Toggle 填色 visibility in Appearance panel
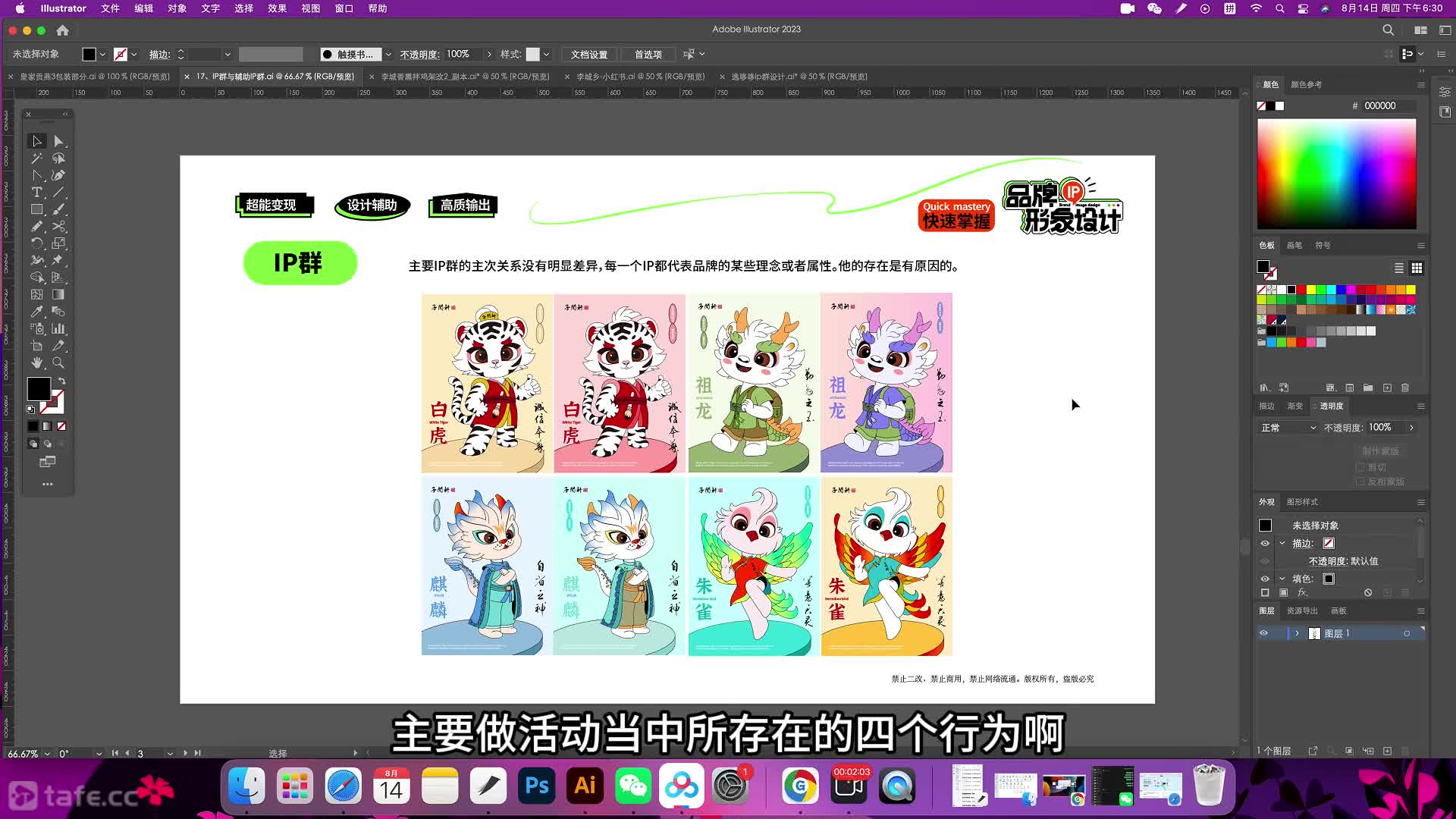The width and height of the screenshot is (1456, 819). [x=1265, y=579]
